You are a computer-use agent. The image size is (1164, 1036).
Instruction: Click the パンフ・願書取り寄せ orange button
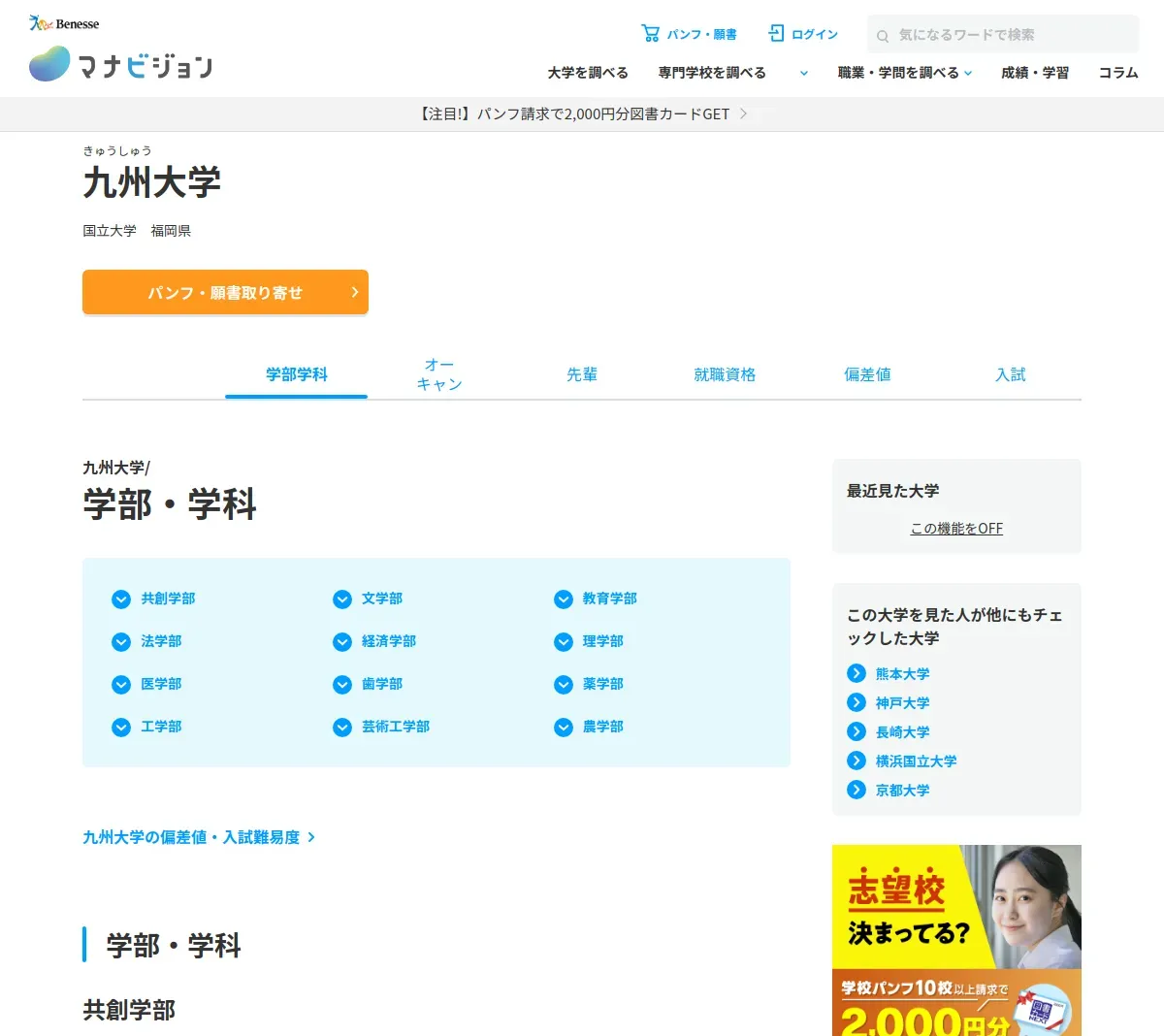tap(225, 292)
